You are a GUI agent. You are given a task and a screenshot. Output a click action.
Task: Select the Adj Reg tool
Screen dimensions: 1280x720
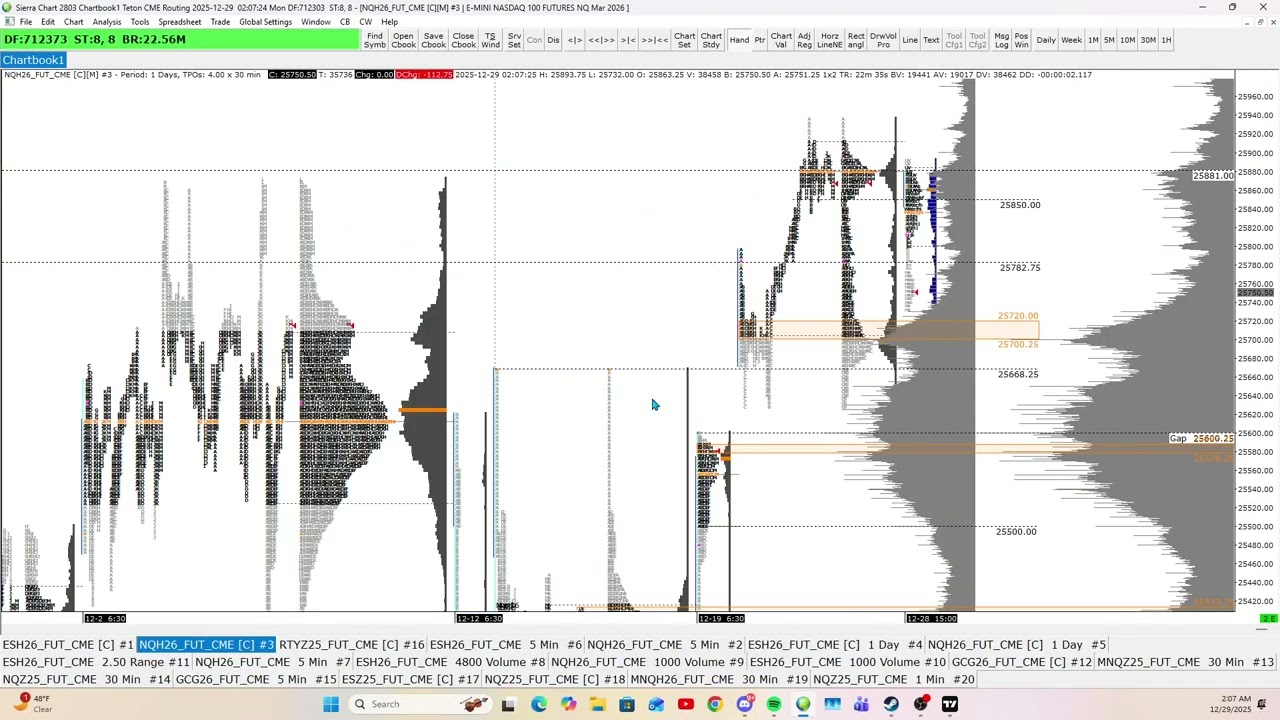pyautogui.click(x=804, y=40)
